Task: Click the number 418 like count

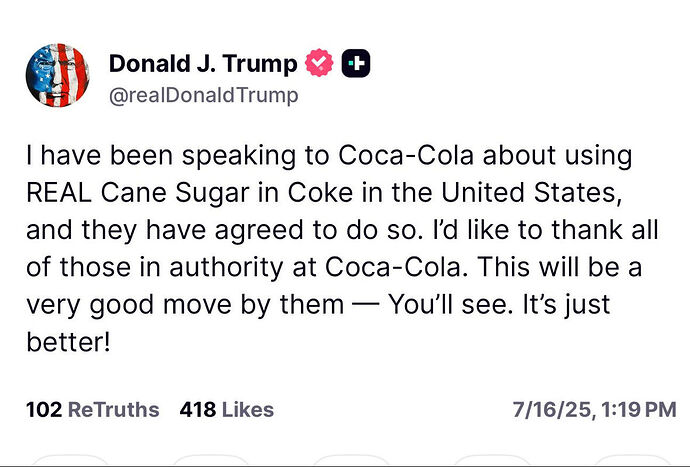Action: click(198, 409)
